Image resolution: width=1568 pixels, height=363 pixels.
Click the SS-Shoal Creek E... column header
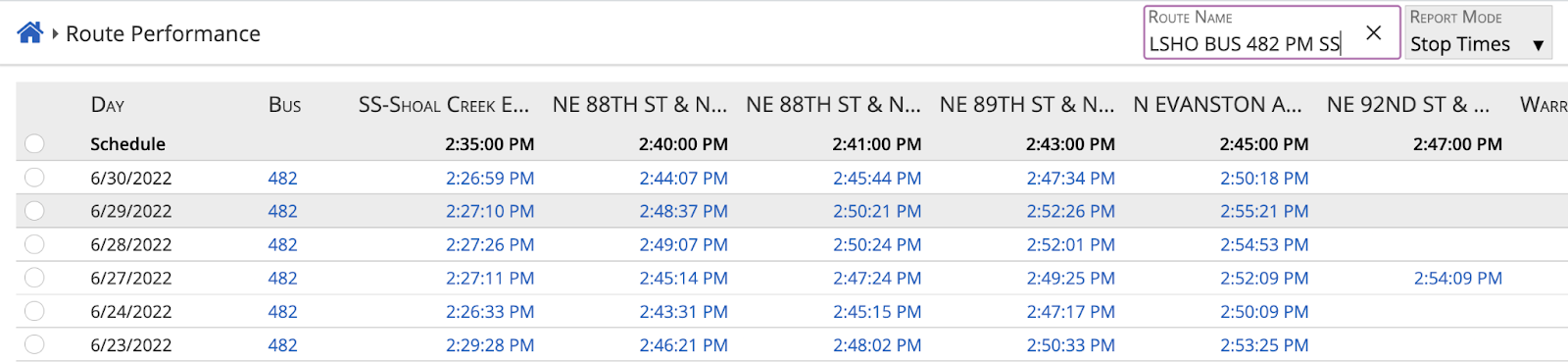pos(444,105)
